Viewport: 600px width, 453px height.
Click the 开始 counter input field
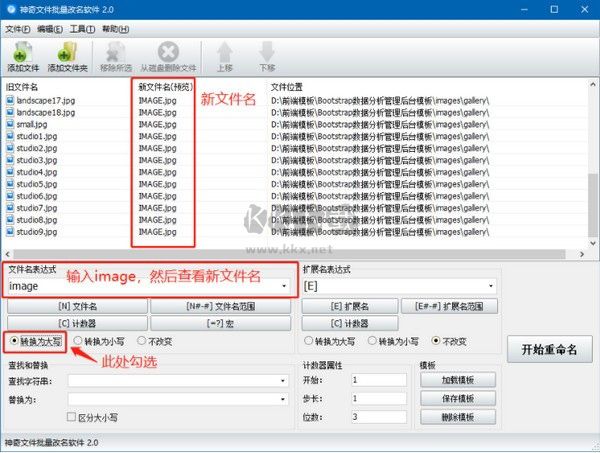coord(379,380)
